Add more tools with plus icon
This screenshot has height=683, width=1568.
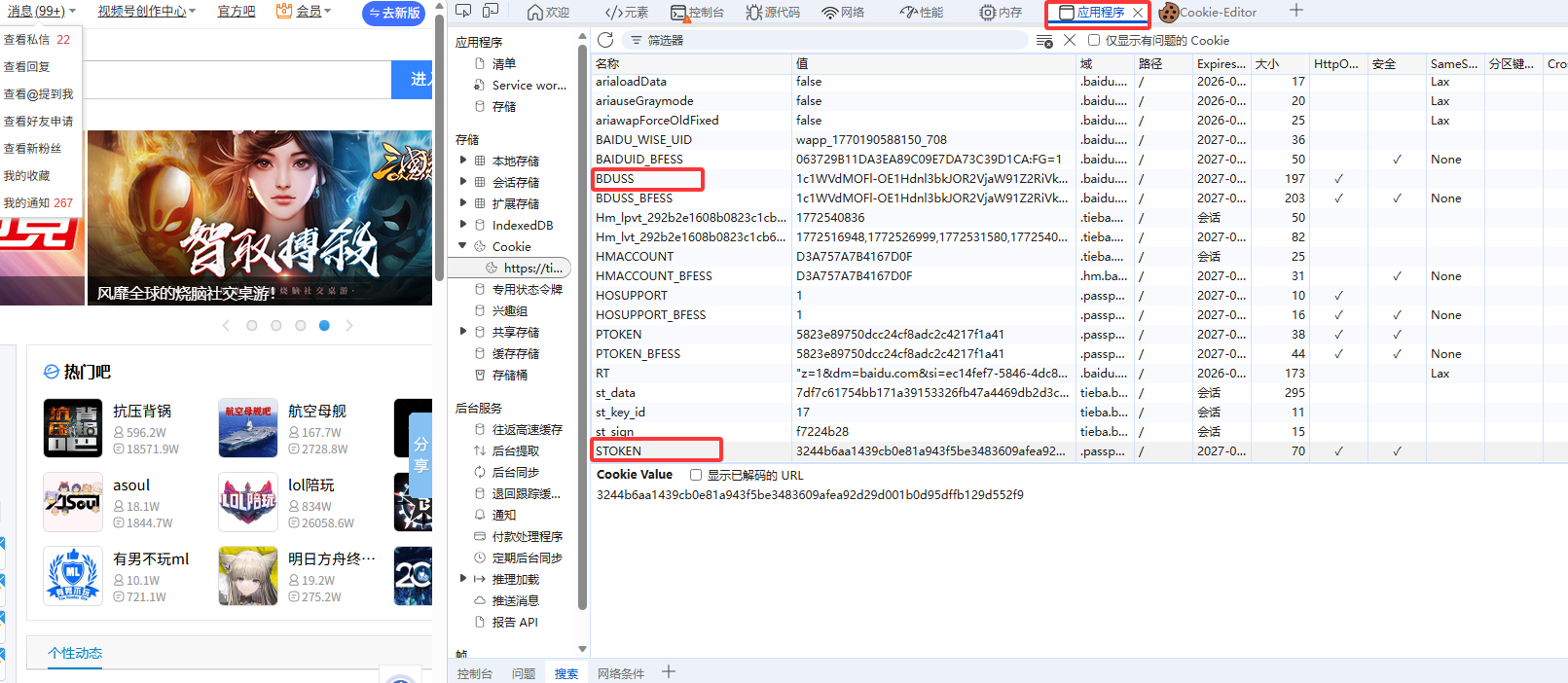coord(1295,11)
